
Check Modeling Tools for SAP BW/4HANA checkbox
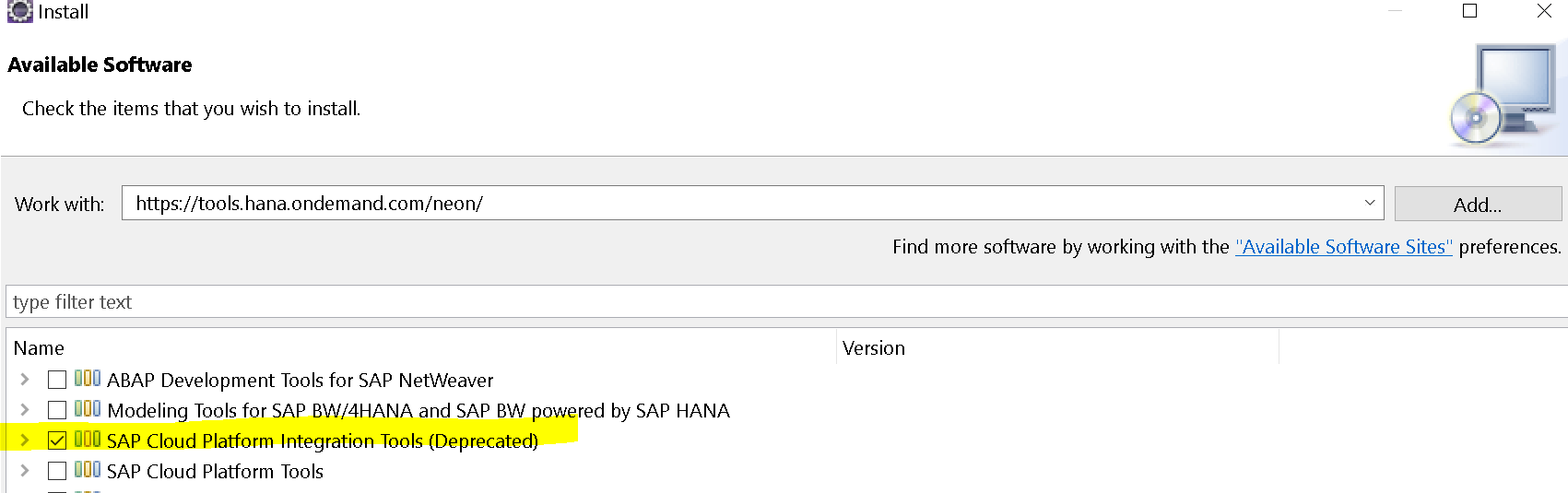tap(57, 410)
